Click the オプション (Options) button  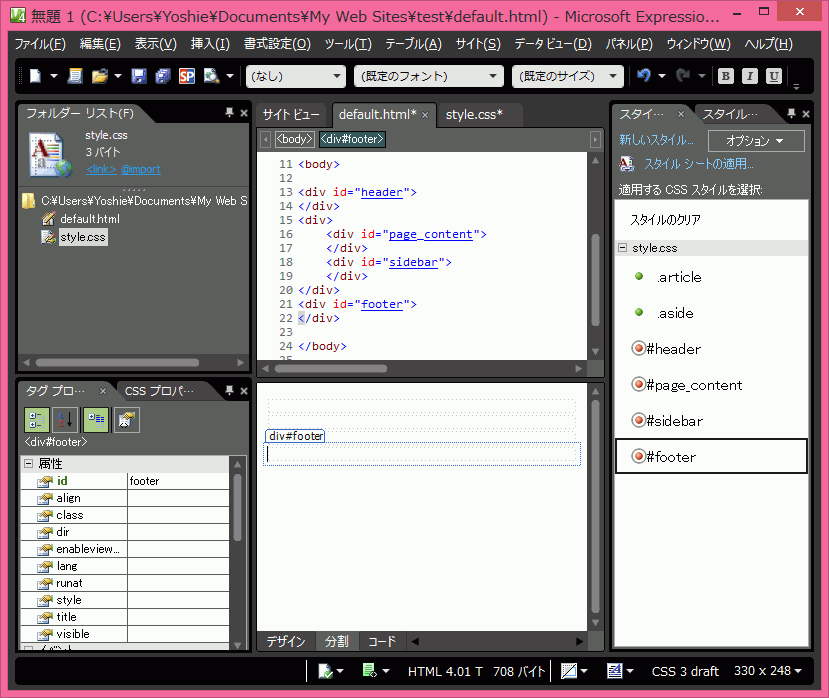[x=755, y=141]
